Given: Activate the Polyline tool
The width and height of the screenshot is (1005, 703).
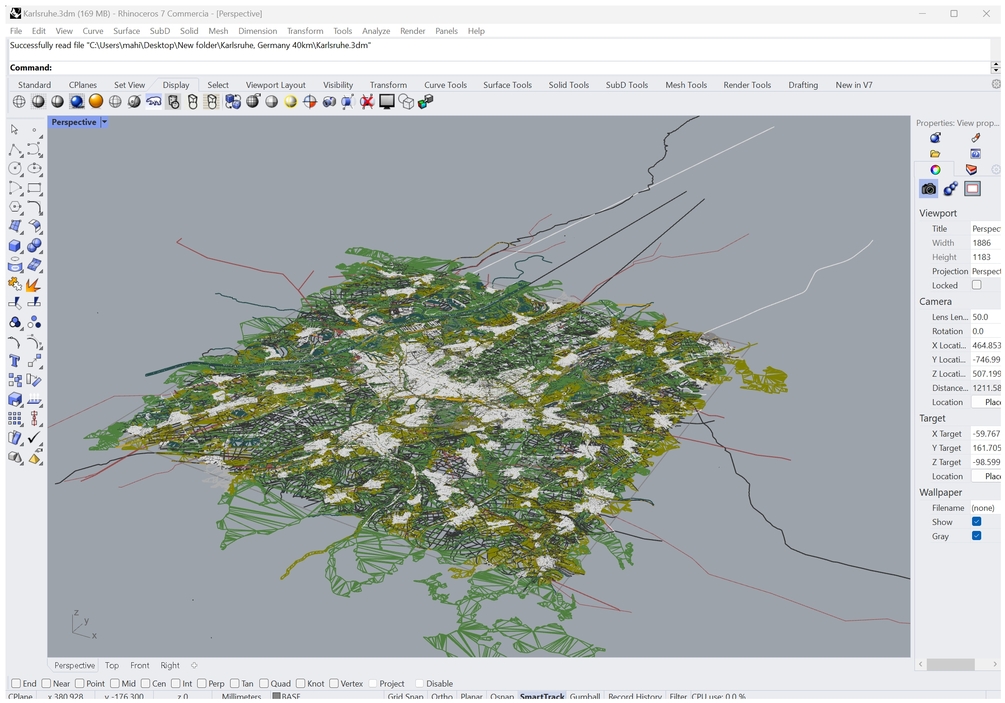Looking at the screenshot, I should [15, 150].
